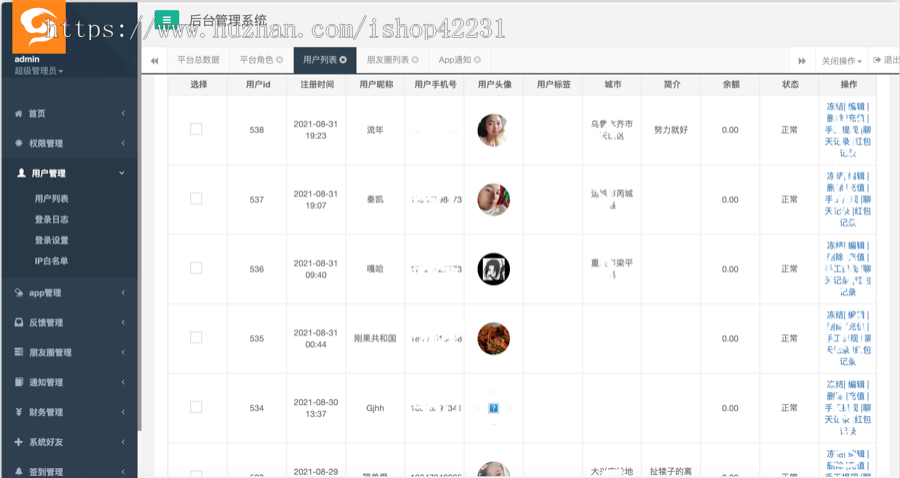Screen dimensions: 900x478
Task: Close the App通知 tab
Action: pyautogui.click(x=478, y=60)
